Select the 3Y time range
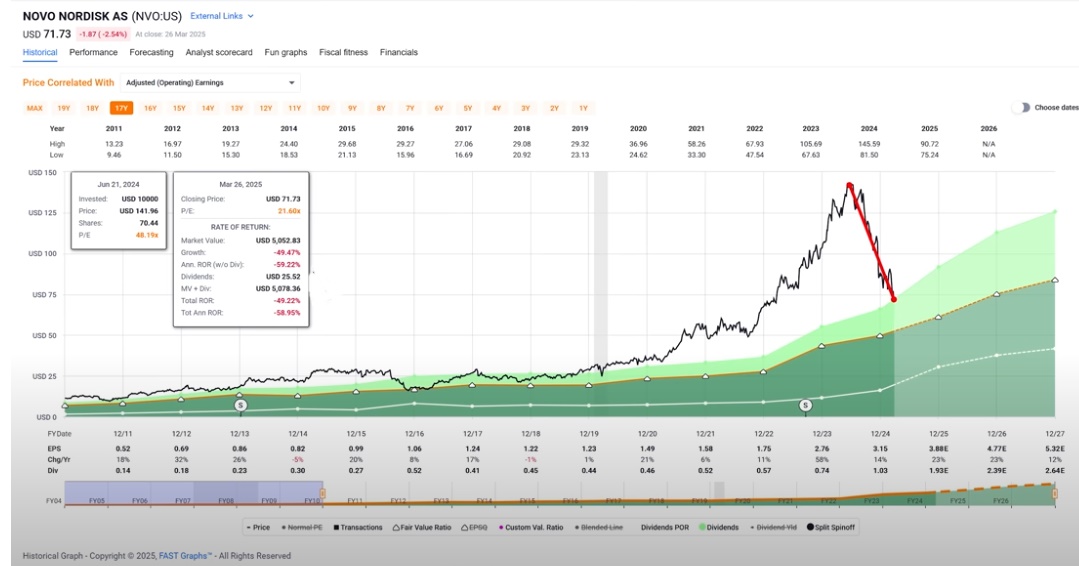Screen dimensions: 1079x566 point(526,108)
